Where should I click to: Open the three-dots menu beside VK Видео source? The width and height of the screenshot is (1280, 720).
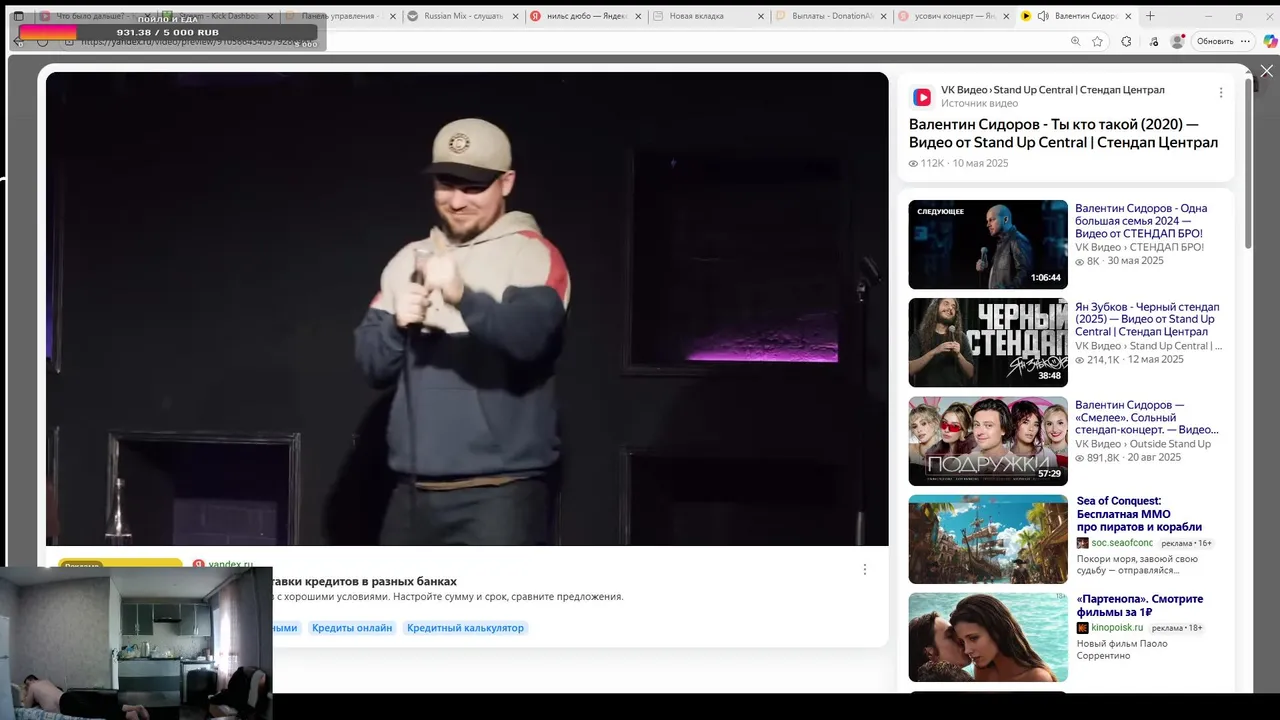point(1220,93)
